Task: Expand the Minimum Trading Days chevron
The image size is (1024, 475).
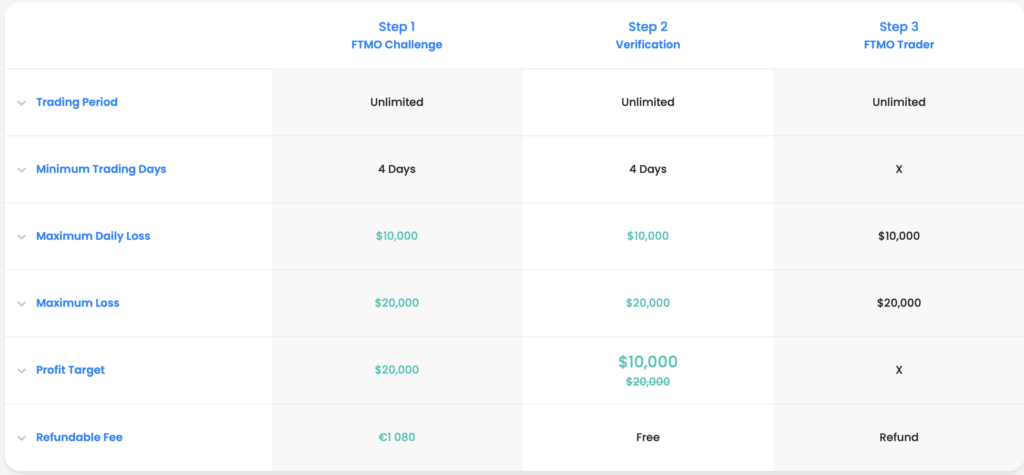Action: coord(22,170)
